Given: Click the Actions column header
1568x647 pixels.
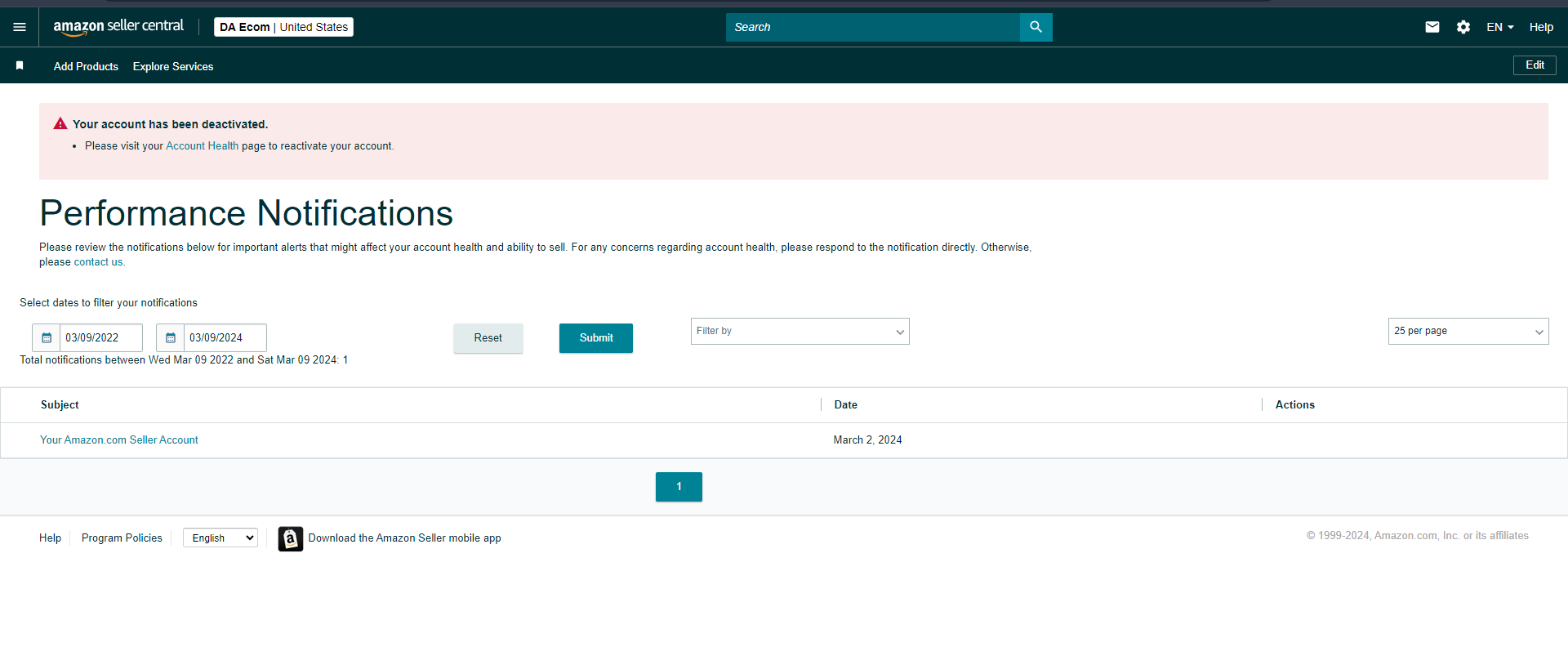Looking at the screenshot, I should click(x=1295, y=405).
